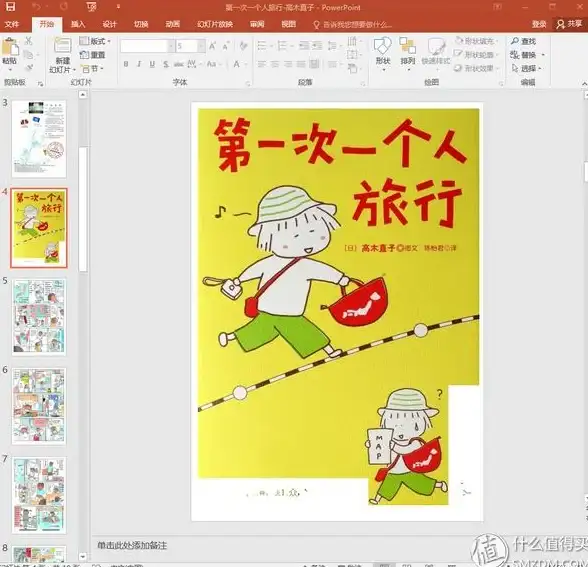Click the Font Color (A) swatch

coord(237,64)
